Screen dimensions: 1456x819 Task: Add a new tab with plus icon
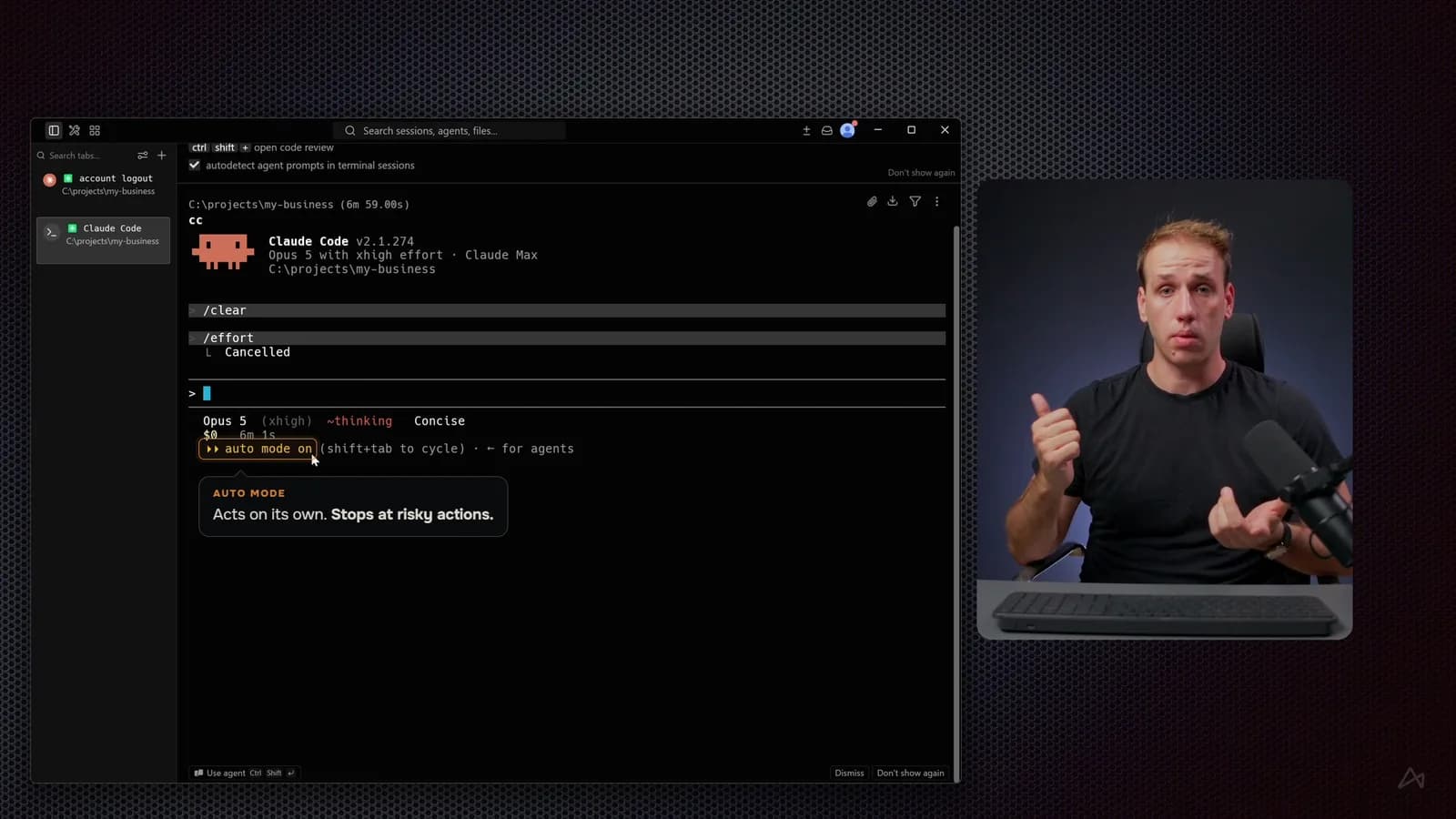pyautogui.click(x=162, y=156)
